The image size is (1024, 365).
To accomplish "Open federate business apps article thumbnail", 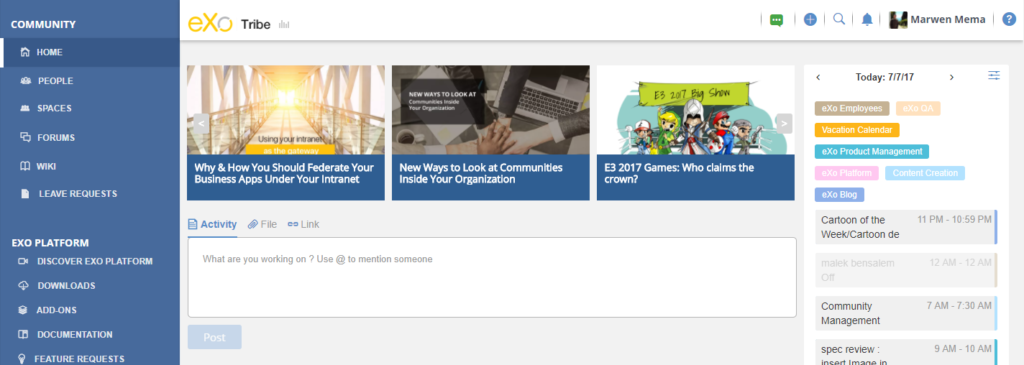I will coord(285,110).
